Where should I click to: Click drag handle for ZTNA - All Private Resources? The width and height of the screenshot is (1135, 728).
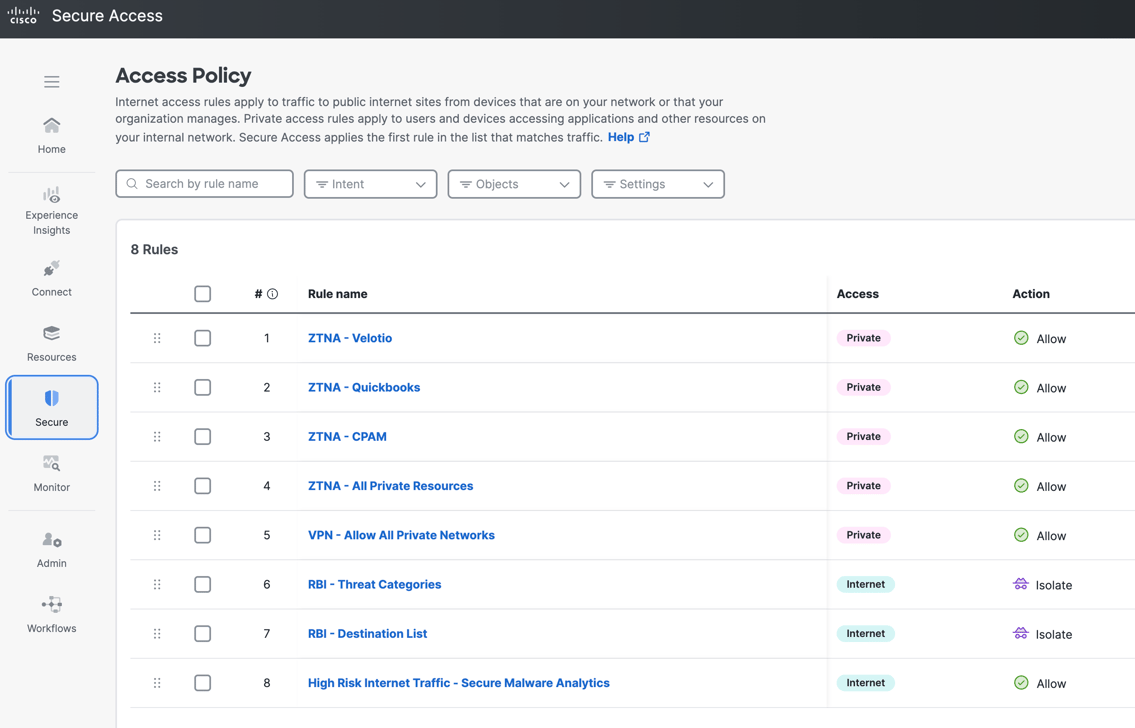click(x=157, y=486)
